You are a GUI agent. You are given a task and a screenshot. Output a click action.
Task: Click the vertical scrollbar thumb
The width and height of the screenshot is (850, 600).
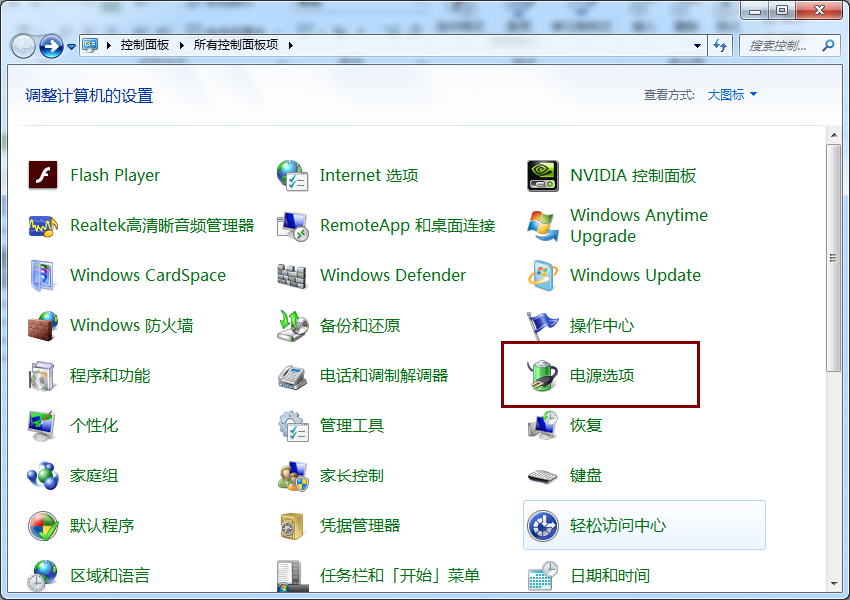tap(834, 258)
